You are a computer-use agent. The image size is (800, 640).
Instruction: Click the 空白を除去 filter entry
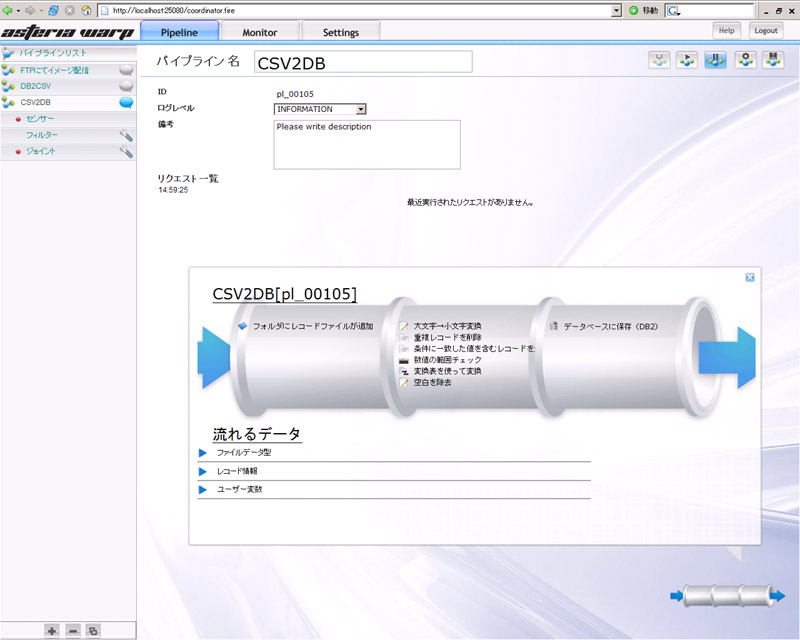click(432, 382)
